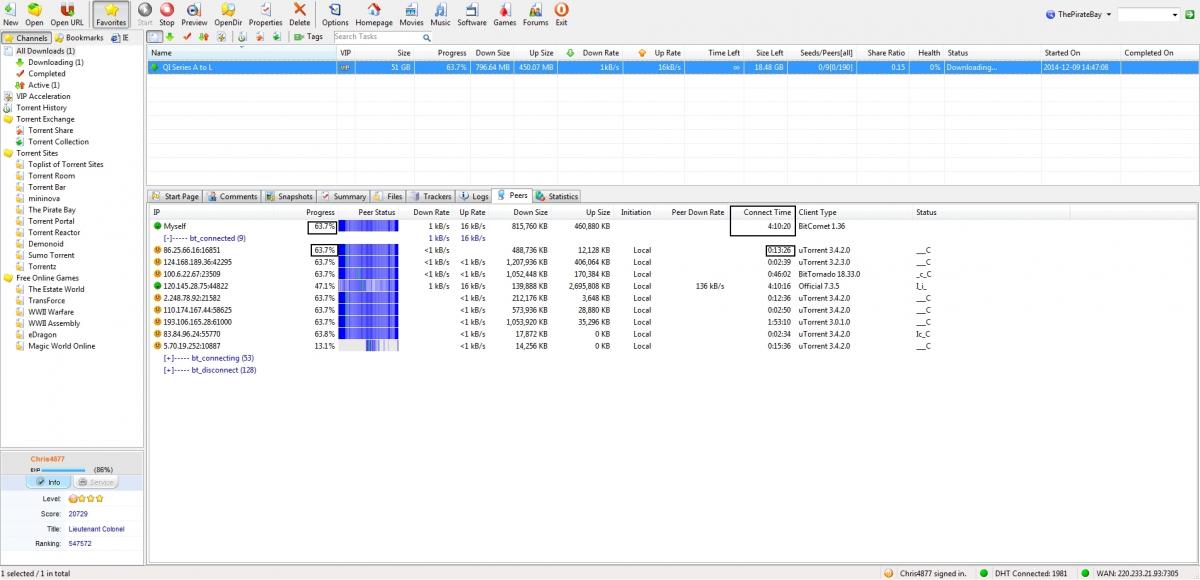Click the Search Tasks input field

[370, 37]
